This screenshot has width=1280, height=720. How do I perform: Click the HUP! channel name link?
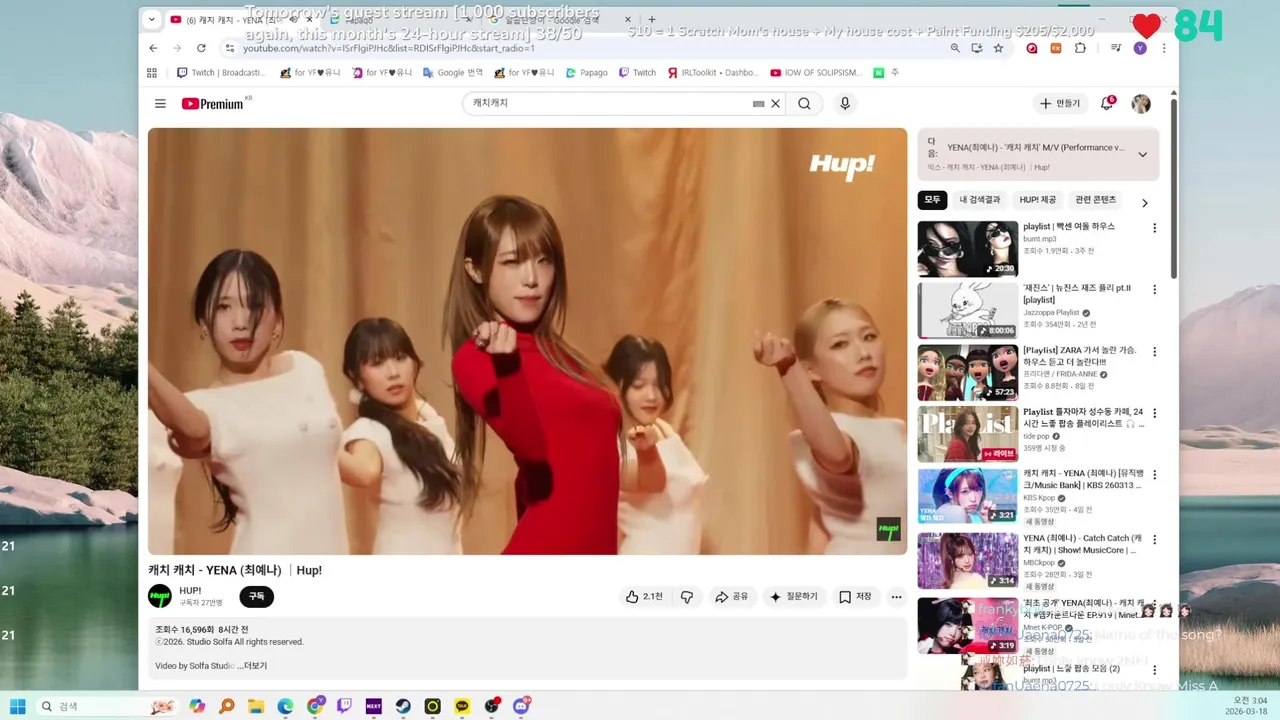[x=190, y=591]
